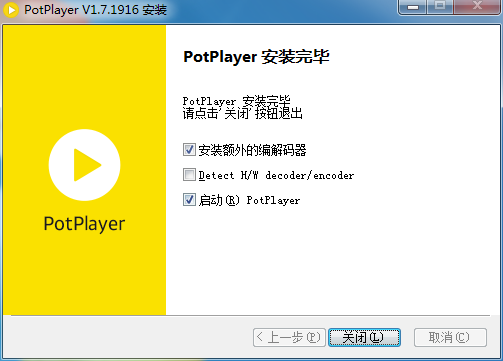Click the 关闭(L) button
The height and width of the screenshot is (361, 503).
coord(364,337)
